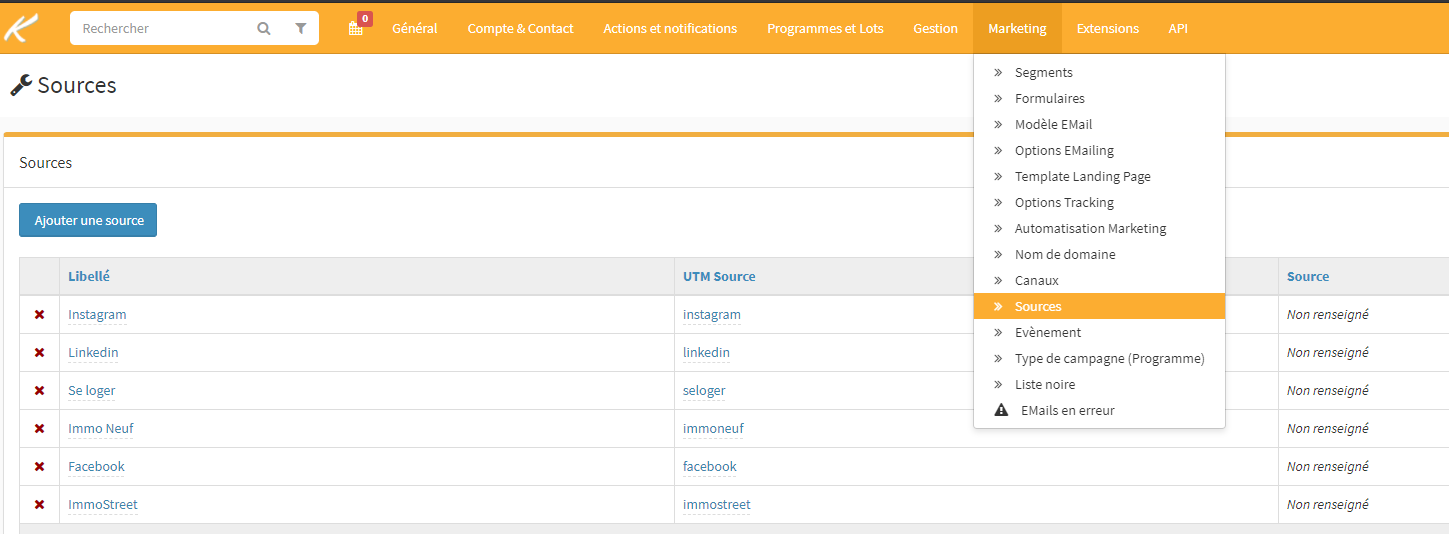Delete the Immo Neuf source row
The image size is (1449, 534).
click(40, 429)
